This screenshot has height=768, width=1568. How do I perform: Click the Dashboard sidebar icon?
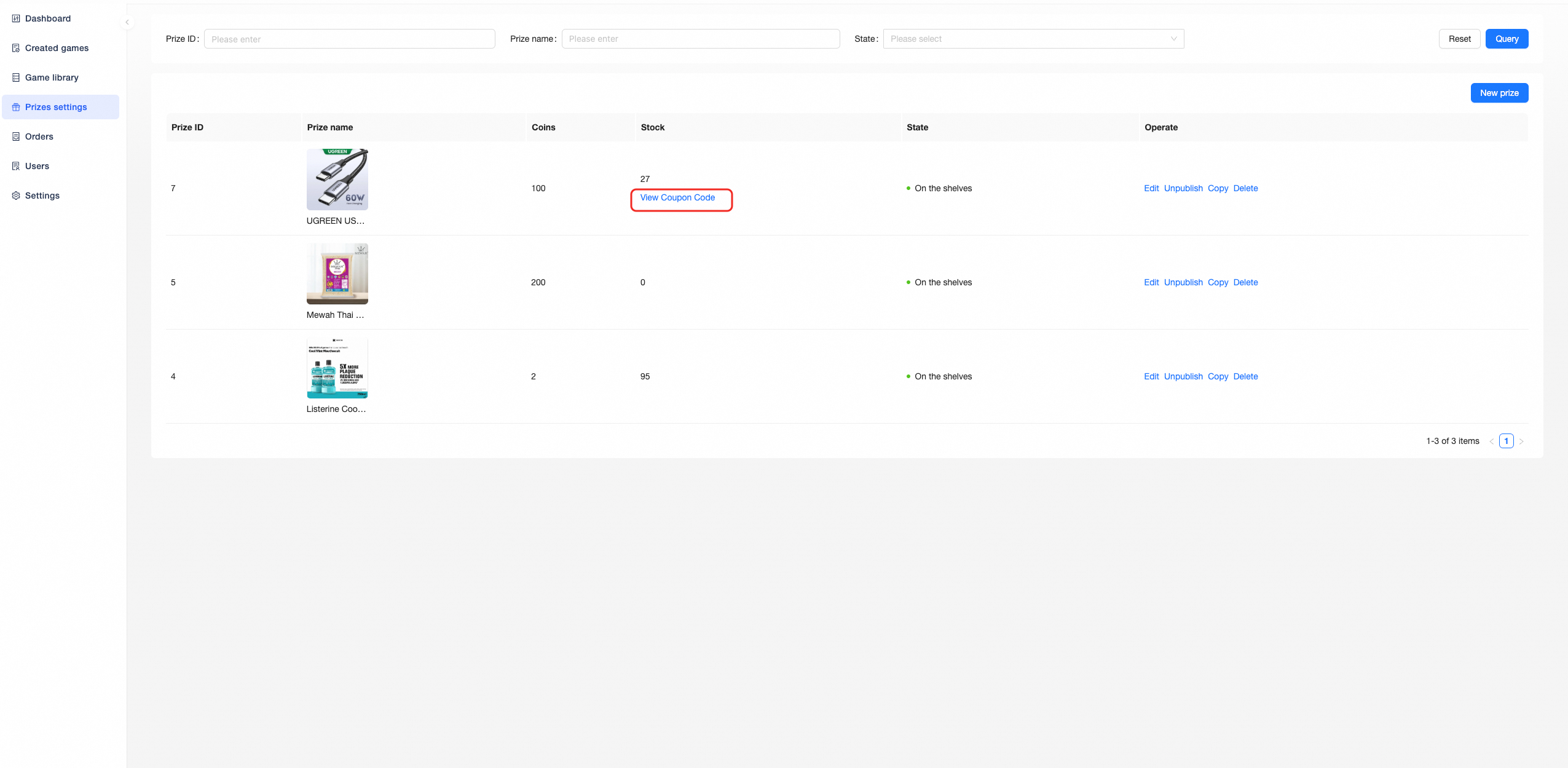(x=16, y=18)
